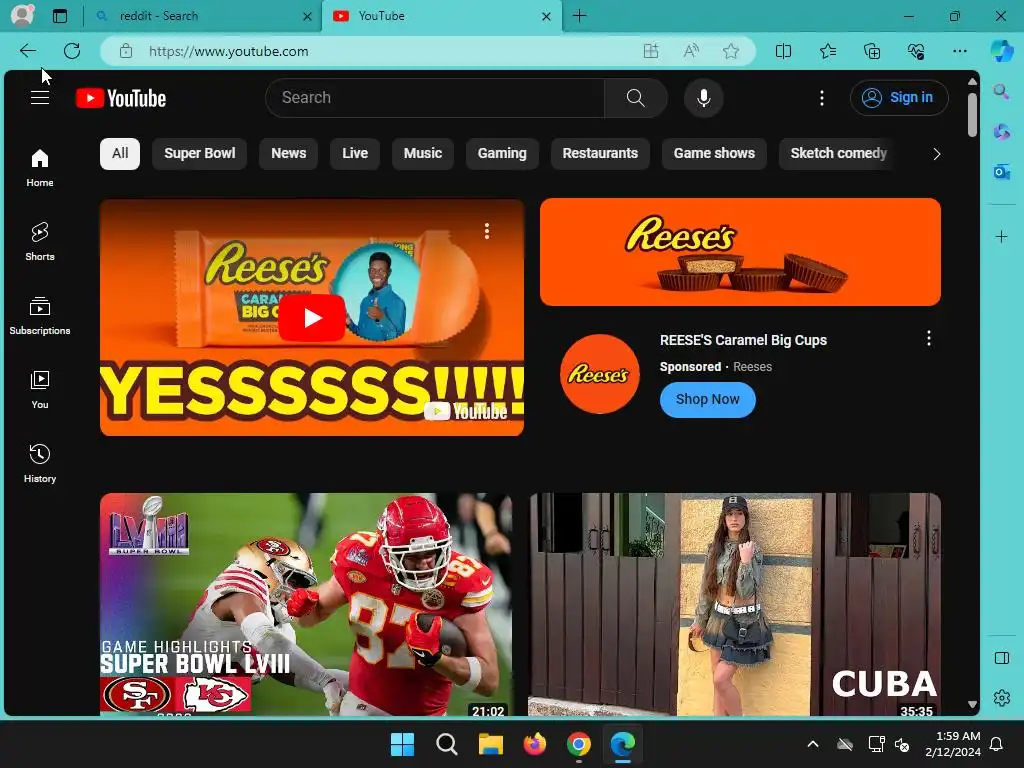Open Edge tab actions menu
The height and width of the screenshot is (768, 1024).
59,16
